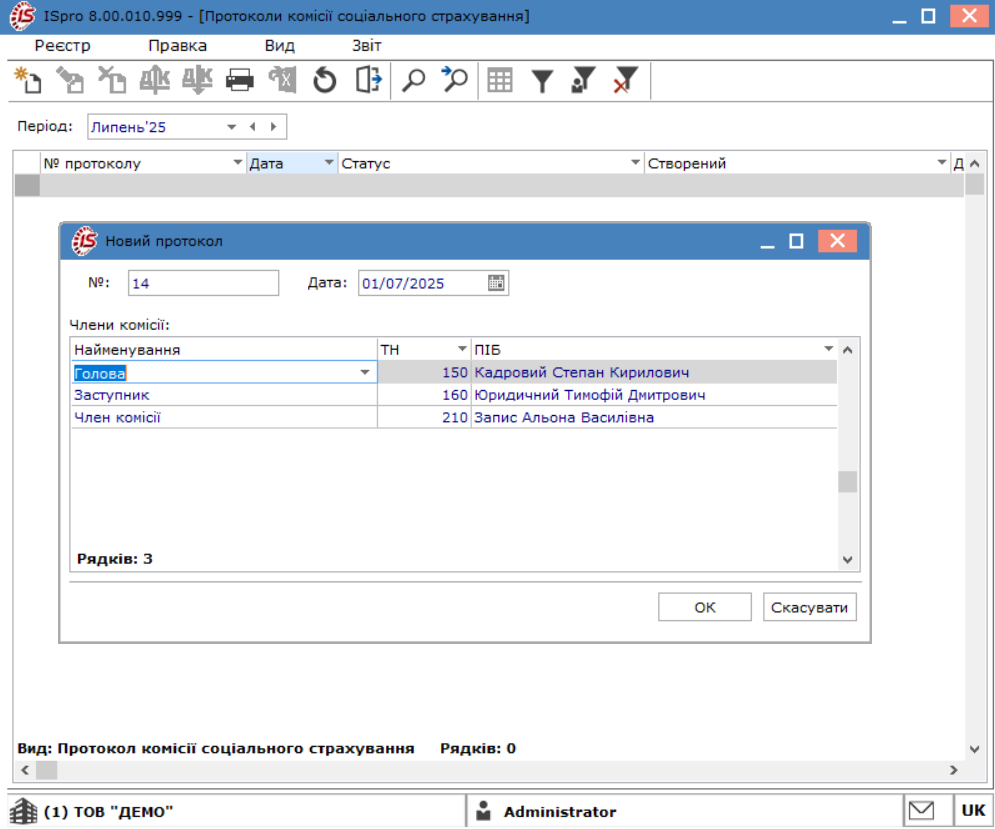The image size is (995, 829).
Task: Click the Administrator user icon
Action: (484, 811)
